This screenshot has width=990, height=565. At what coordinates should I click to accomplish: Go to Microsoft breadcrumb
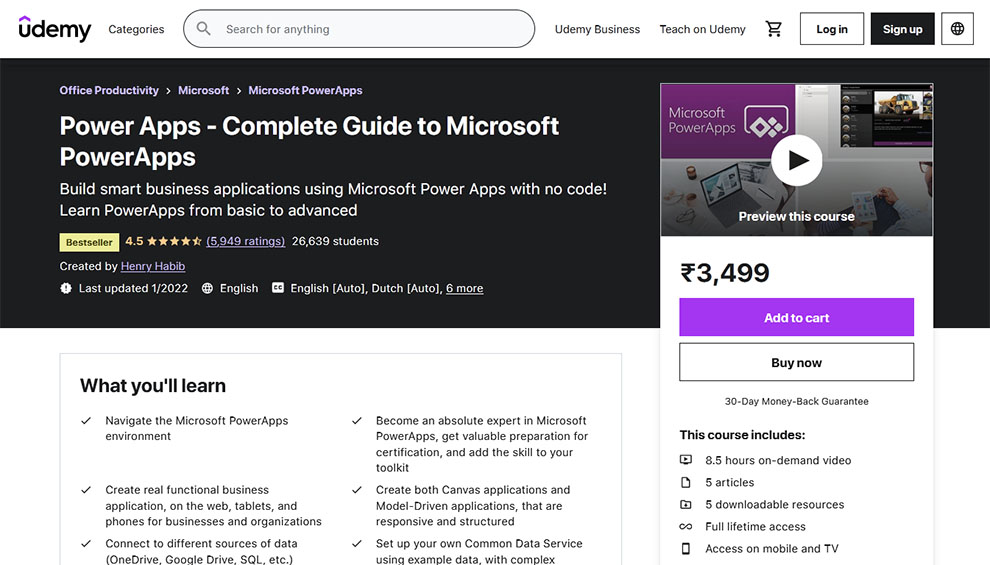point(203,90)
